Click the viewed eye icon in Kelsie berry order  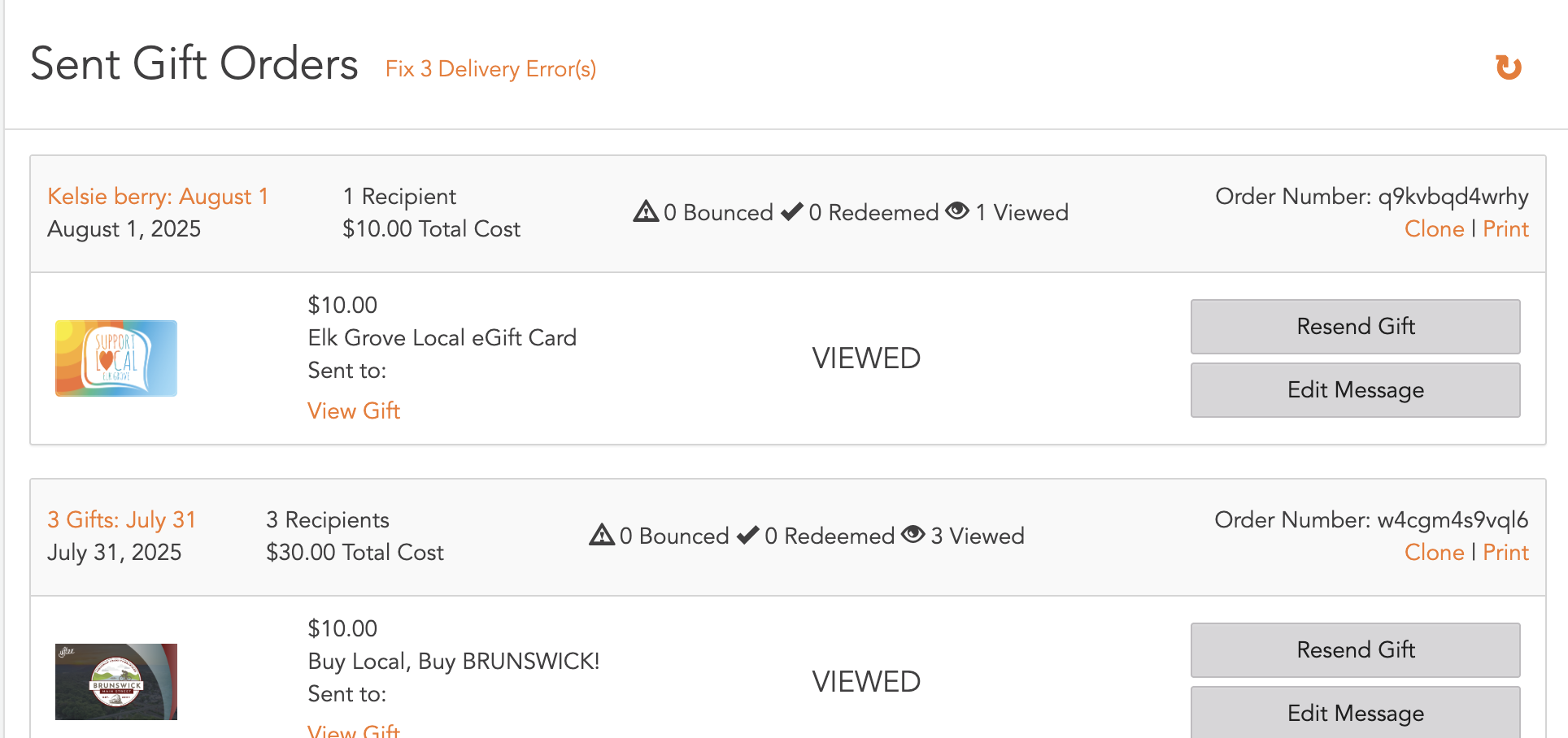click(957, 211)
